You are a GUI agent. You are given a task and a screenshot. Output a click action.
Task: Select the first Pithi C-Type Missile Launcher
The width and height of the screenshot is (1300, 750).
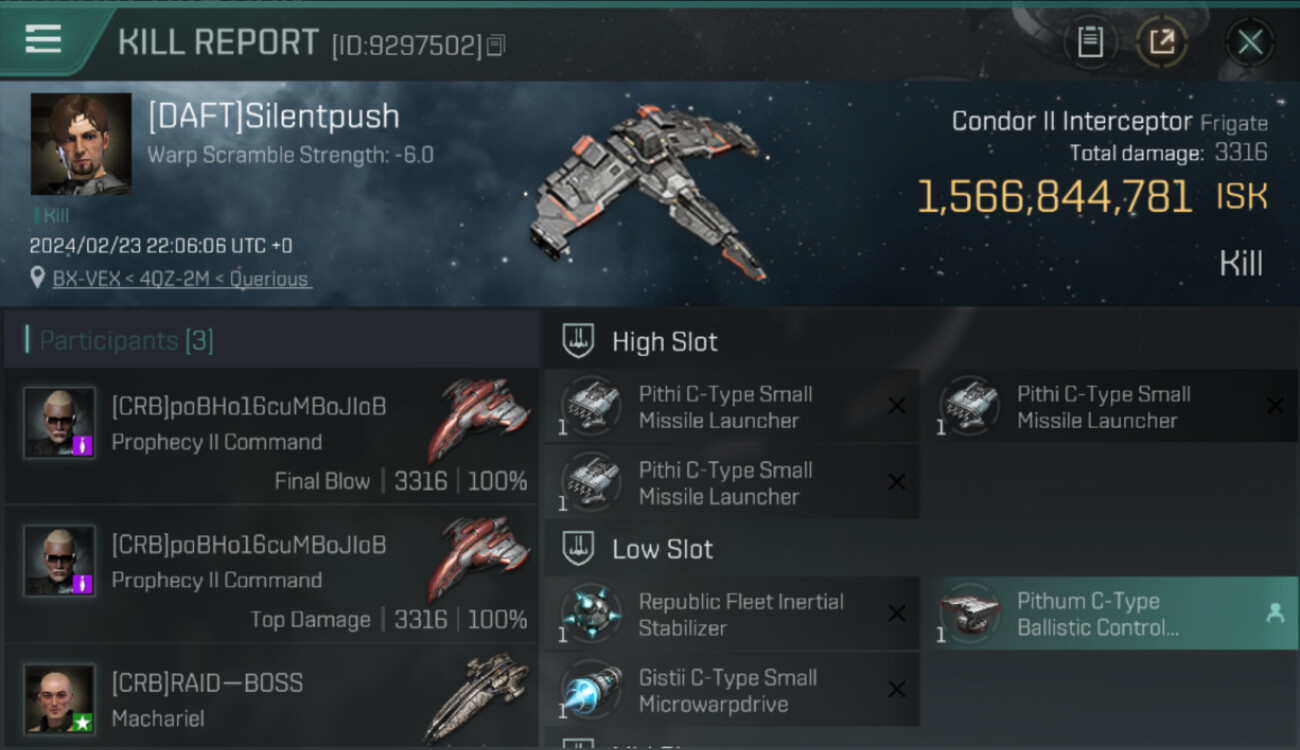tap(732, 406)
